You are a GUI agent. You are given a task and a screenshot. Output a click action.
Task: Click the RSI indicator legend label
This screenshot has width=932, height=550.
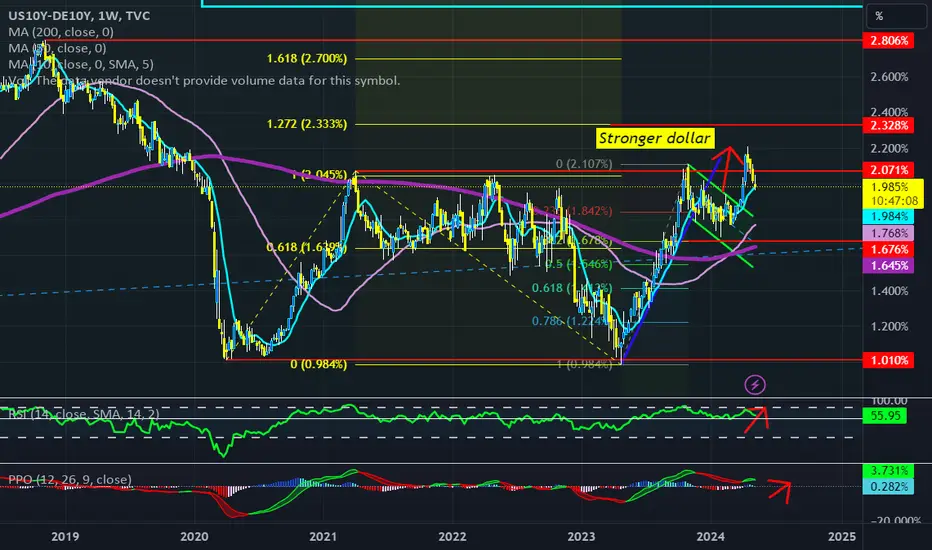click(84, 414)
